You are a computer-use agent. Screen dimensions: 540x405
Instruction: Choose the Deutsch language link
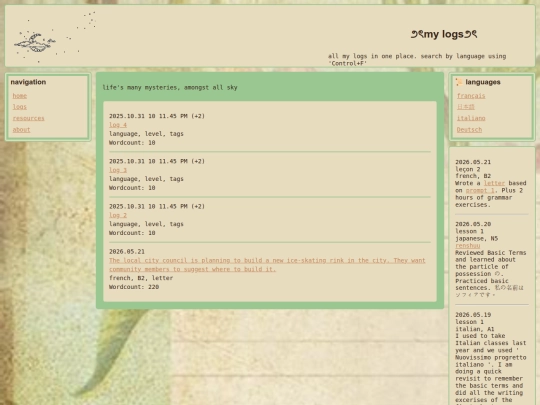coord(469,129)
